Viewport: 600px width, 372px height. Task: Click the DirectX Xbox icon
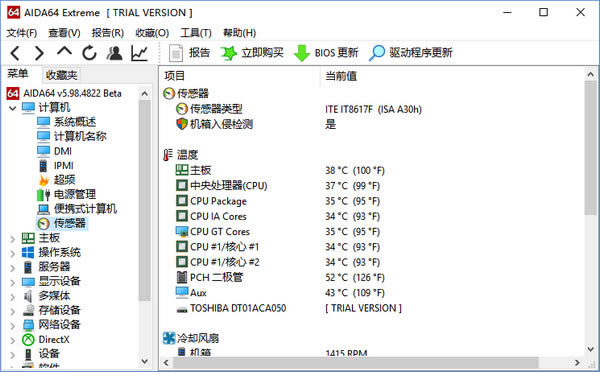(28, 339)
